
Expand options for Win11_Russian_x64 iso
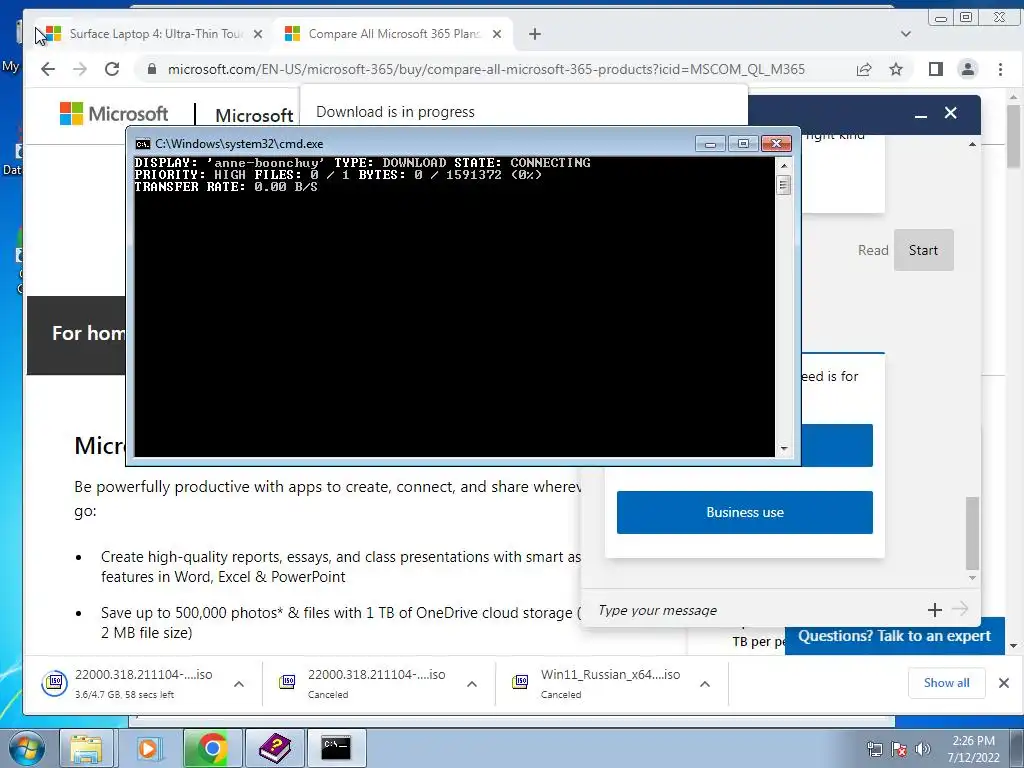[705, 684]
